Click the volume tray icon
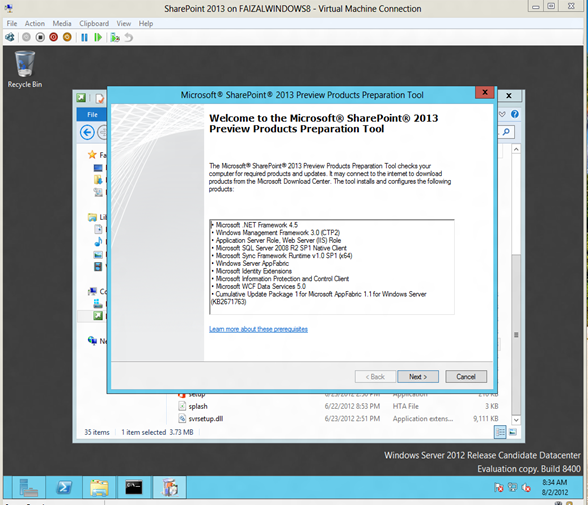The height and width of the screenshot is (505, 588). point(526,487)
